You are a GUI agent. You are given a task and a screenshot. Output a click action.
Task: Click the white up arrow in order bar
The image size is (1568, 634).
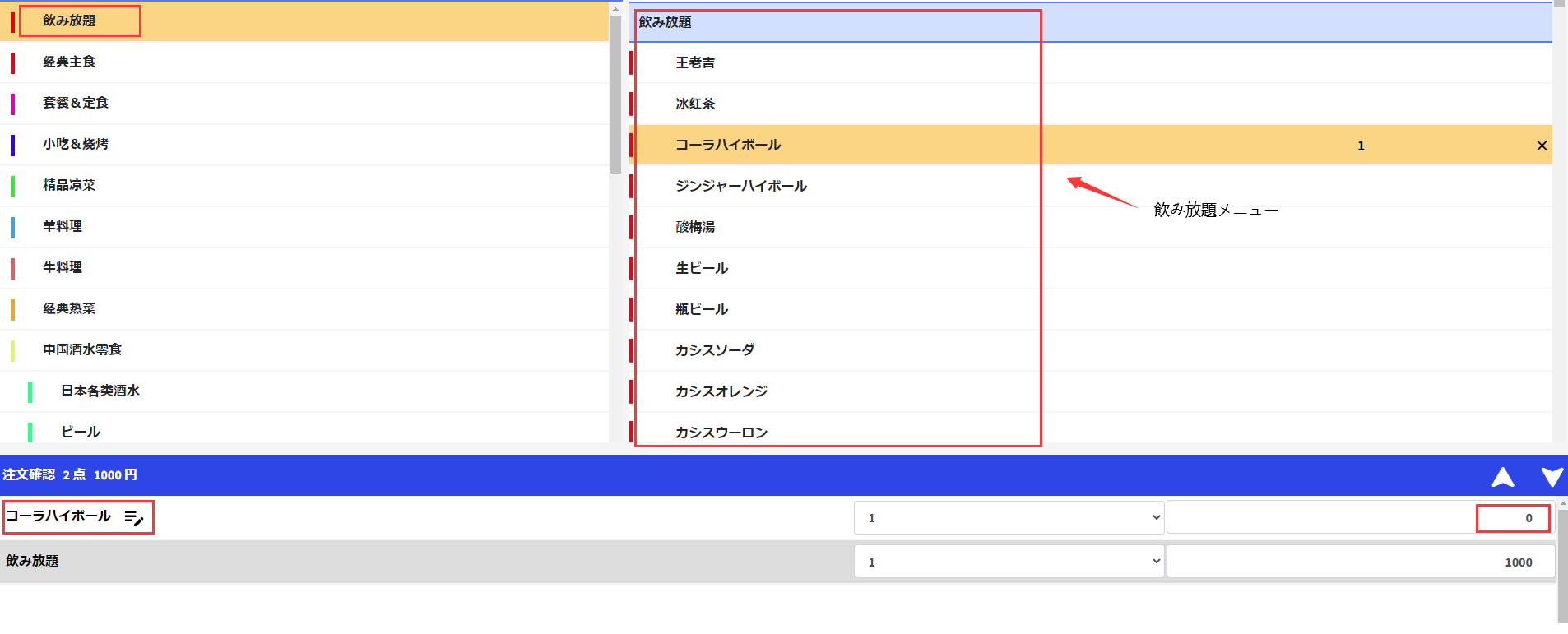(x=1502, y=477)
